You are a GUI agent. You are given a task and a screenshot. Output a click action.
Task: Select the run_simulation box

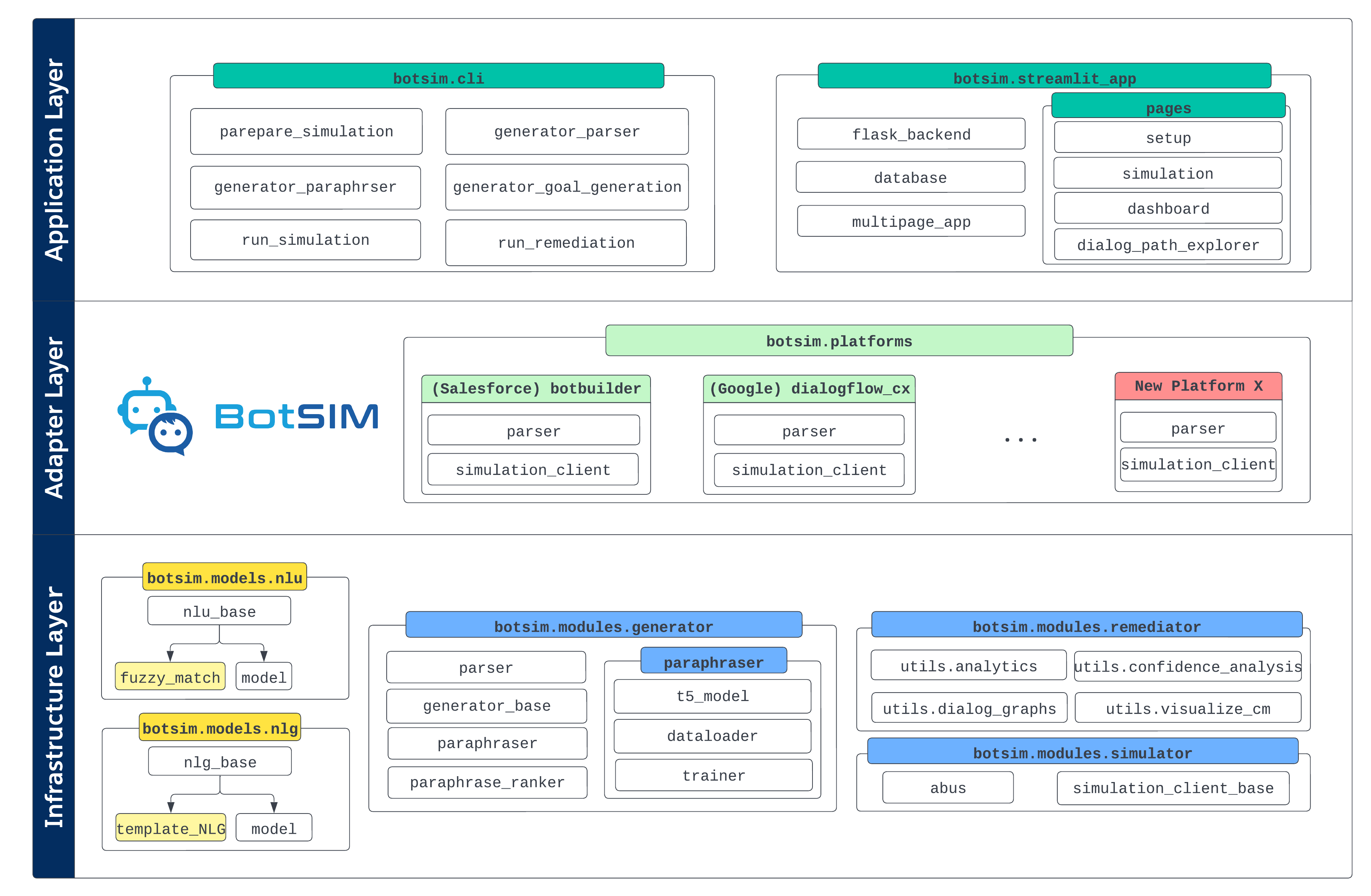305,240
